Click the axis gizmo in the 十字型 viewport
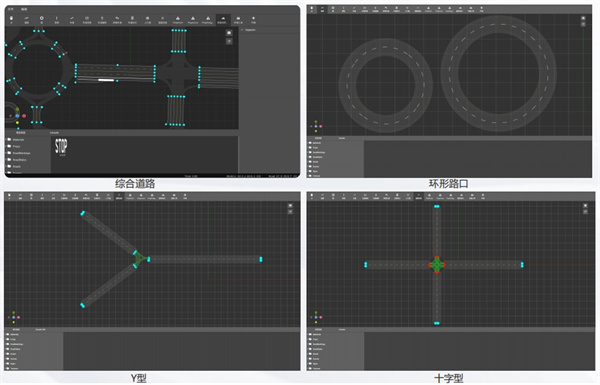 (316, 317)
